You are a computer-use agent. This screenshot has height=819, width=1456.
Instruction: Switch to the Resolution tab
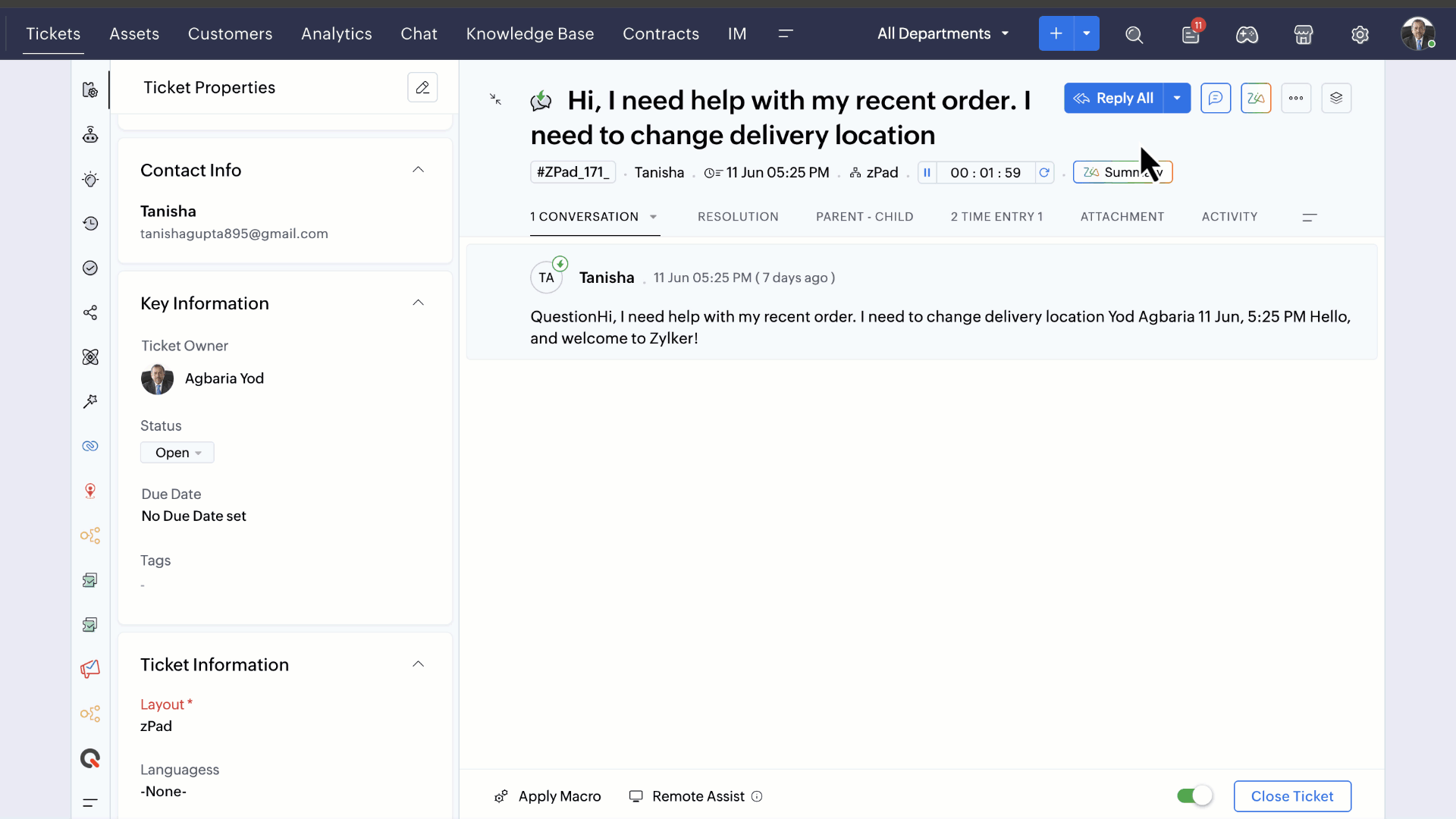point(738,217)
